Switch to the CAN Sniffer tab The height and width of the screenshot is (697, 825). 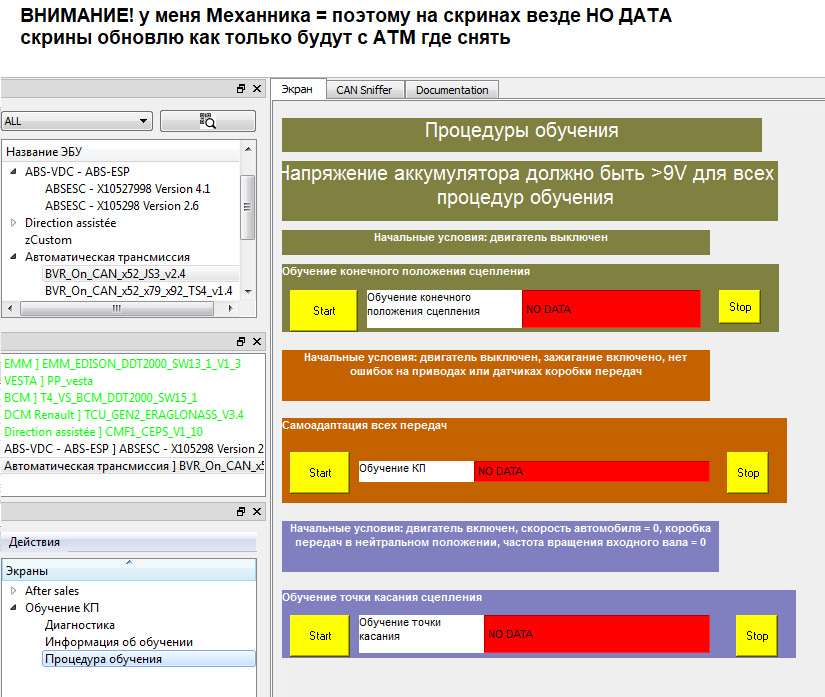364,90
